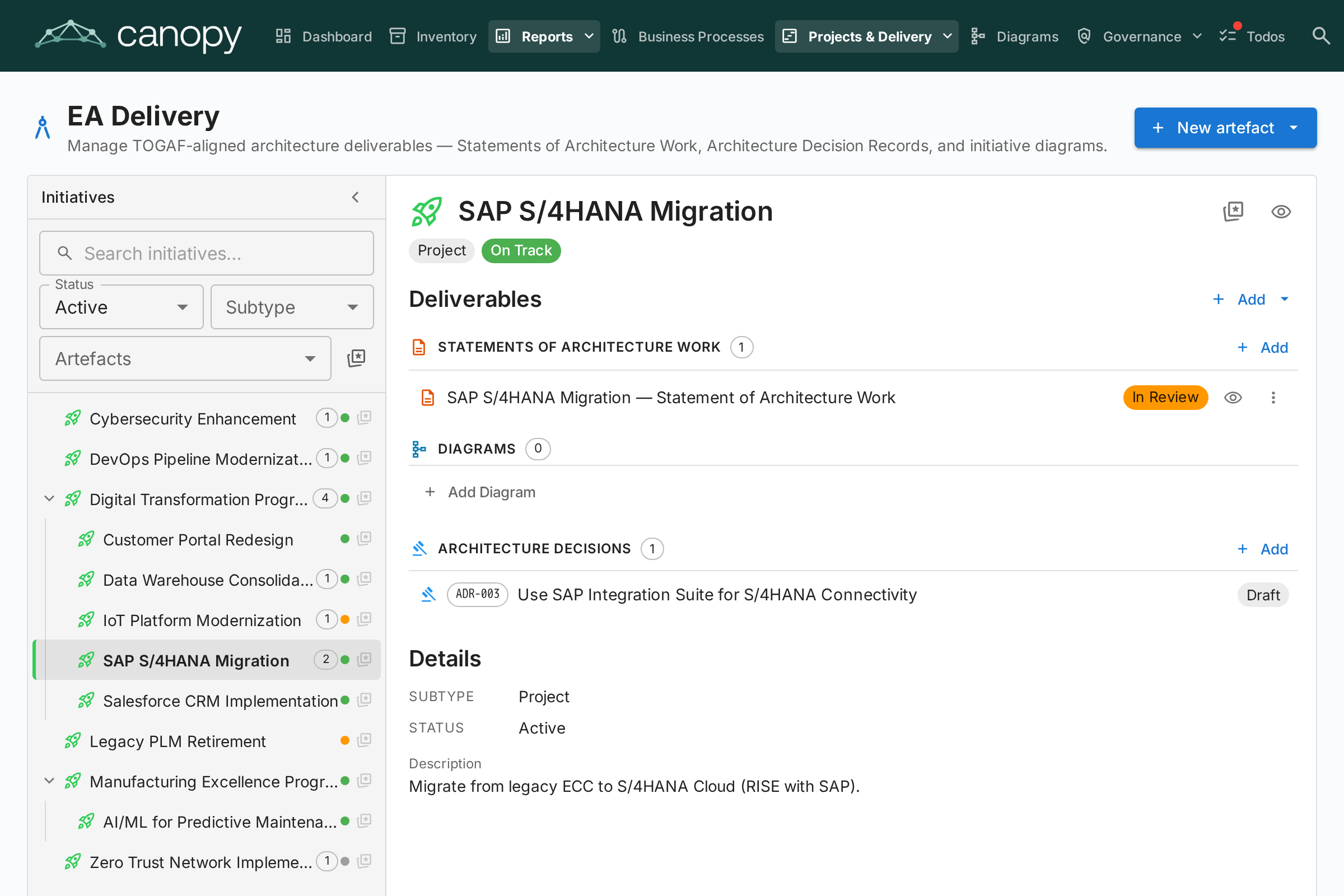Focus the Search initiatives field
This screenshot has height=896, width=1344.
[207, 253]
